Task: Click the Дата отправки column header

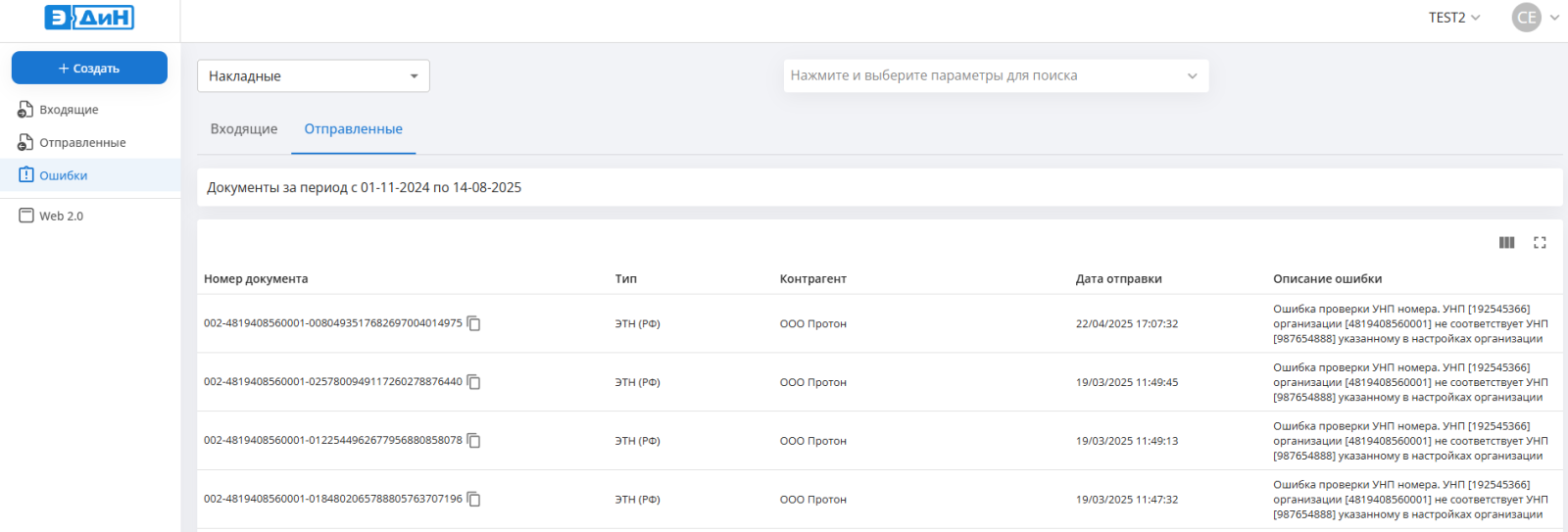Action: point(1119,279)
